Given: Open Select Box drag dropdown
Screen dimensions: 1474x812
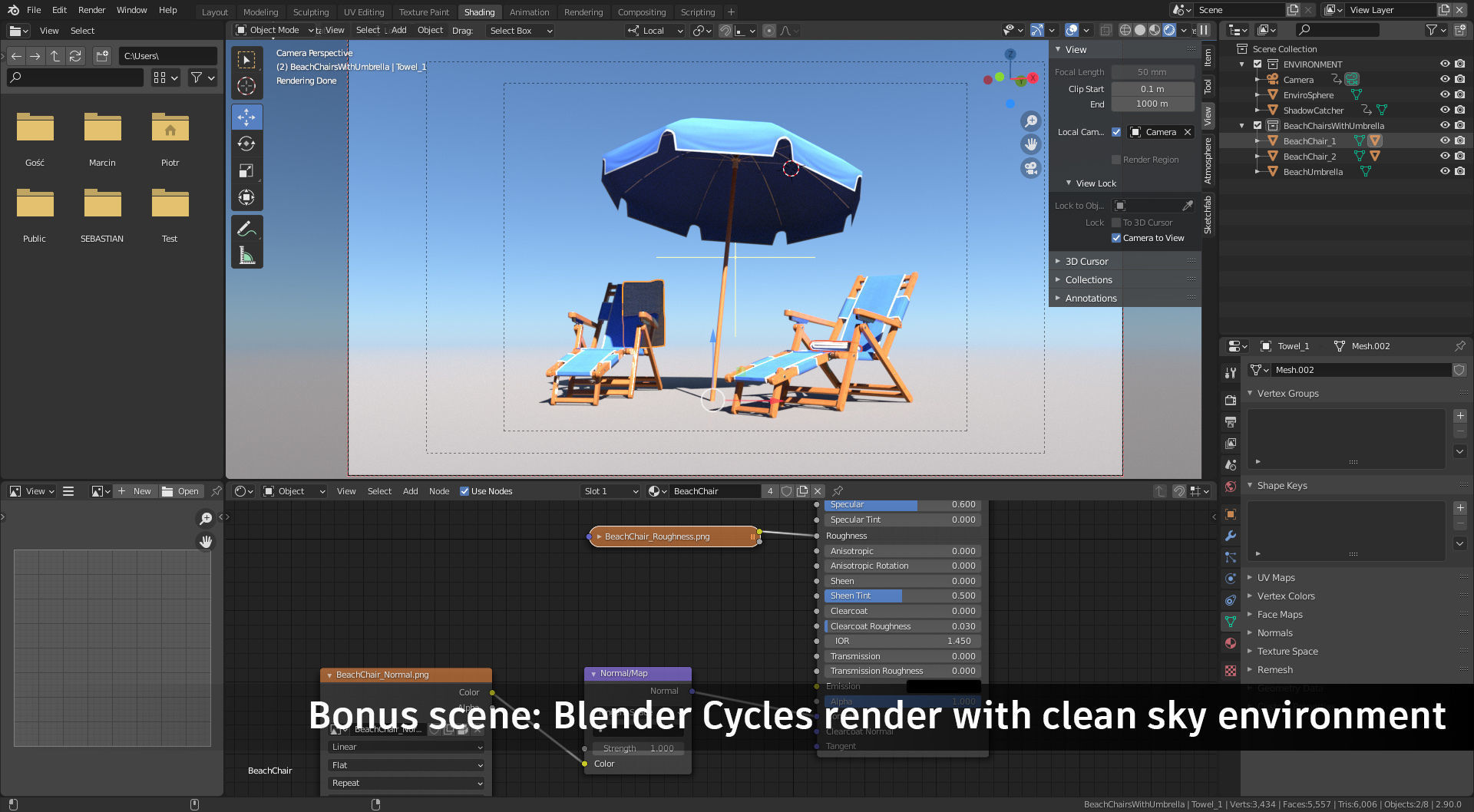Looking at the screenshot, I should (x=521, y=31).
